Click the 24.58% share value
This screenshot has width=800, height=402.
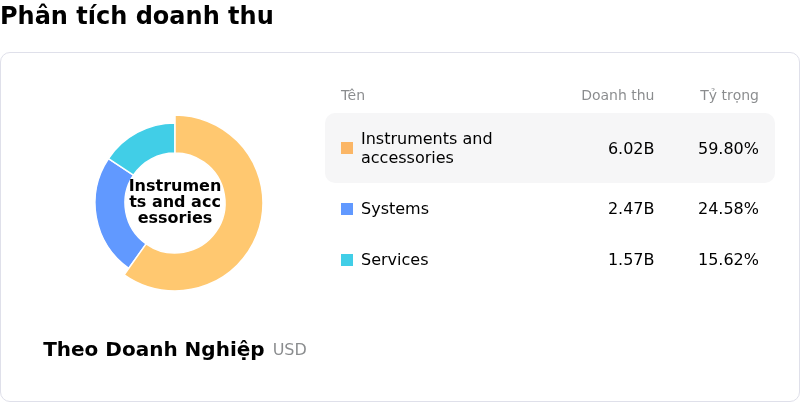(x=728, y=209)
